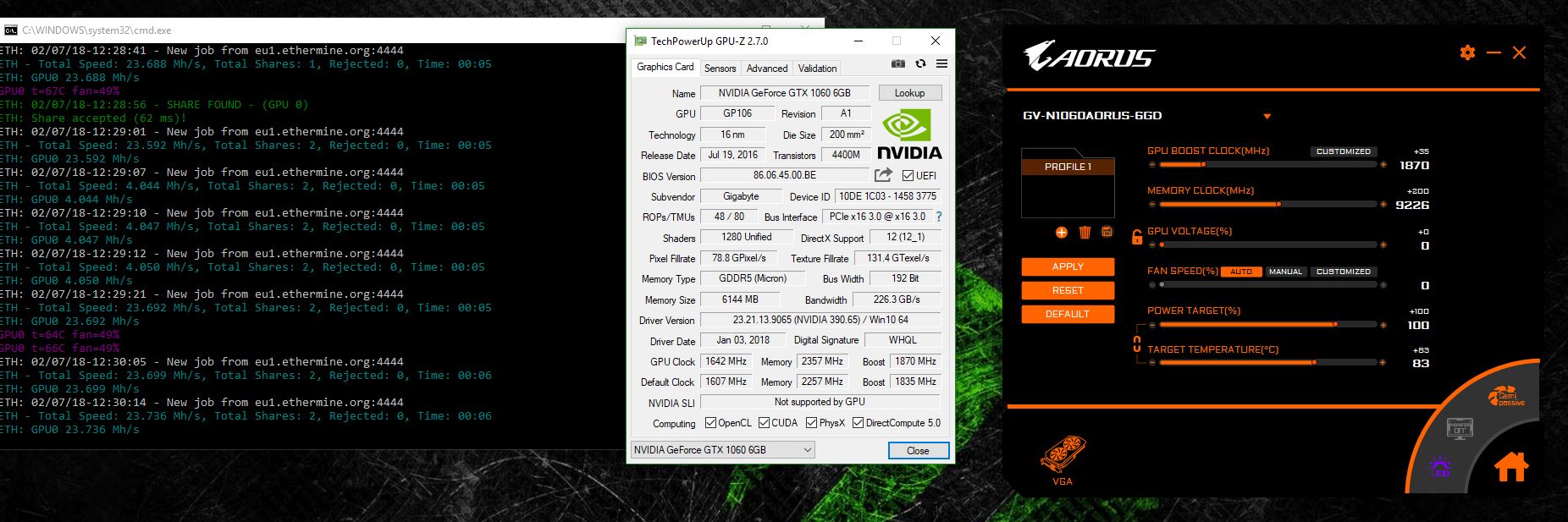Decrease GPU Boost Clock with minus icon

point(1152,165)
